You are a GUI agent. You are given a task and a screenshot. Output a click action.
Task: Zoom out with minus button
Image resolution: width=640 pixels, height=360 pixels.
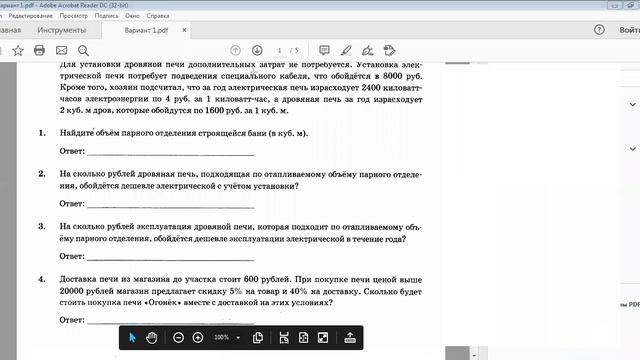pyautogui.click(x=178, y=338)
